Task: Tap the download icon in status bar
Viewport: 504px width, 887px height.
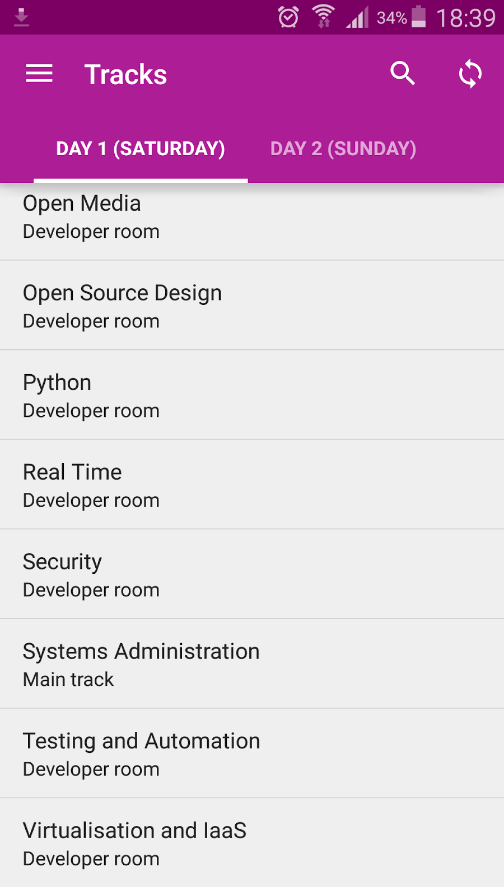Action: coord(21,18)
